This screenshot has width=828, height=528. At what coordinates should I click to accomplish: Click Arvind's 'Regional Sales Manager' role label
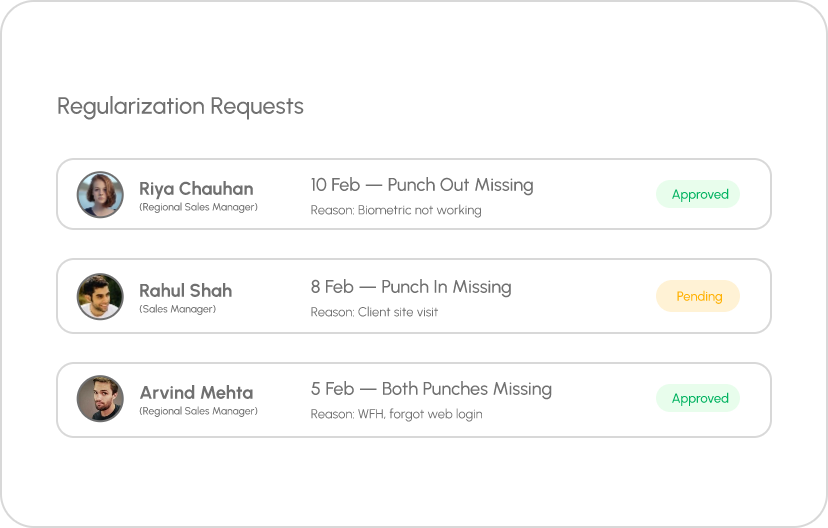[198, 411]
